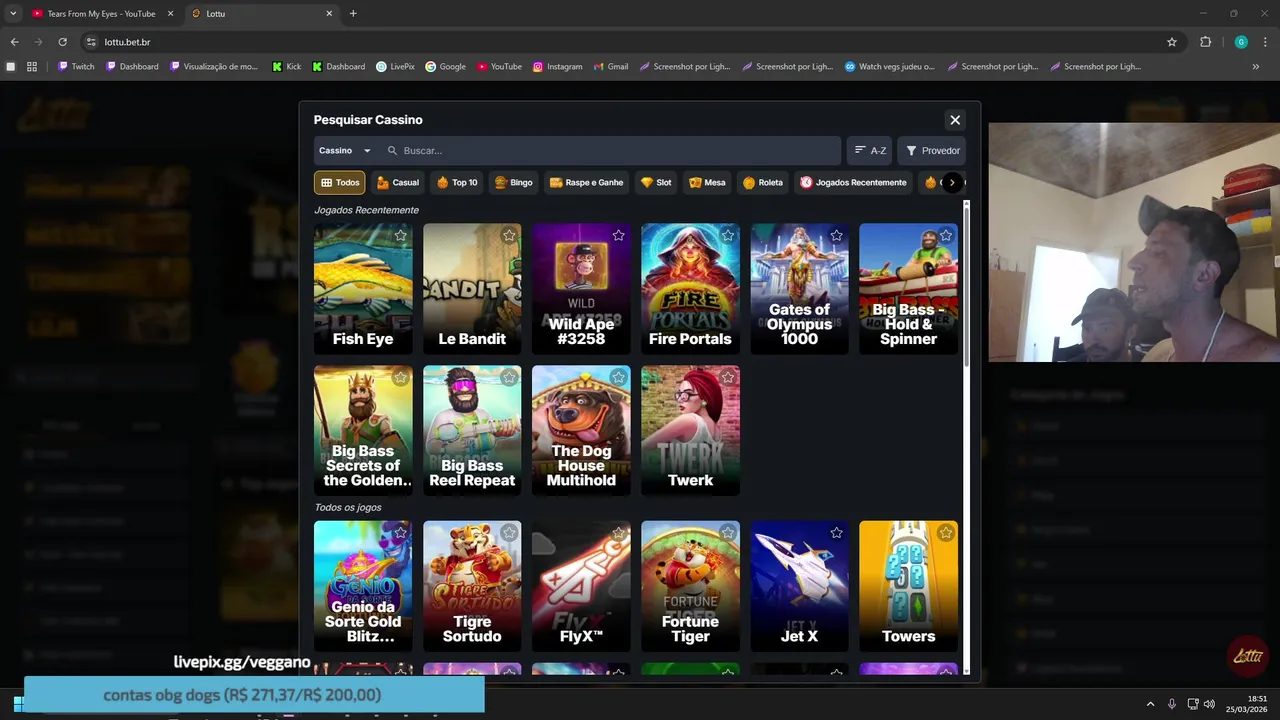Open the Twitch bookmark
Image resolution: width=1280 pixels, height=720 pixels.
click(x=76, y=67)
